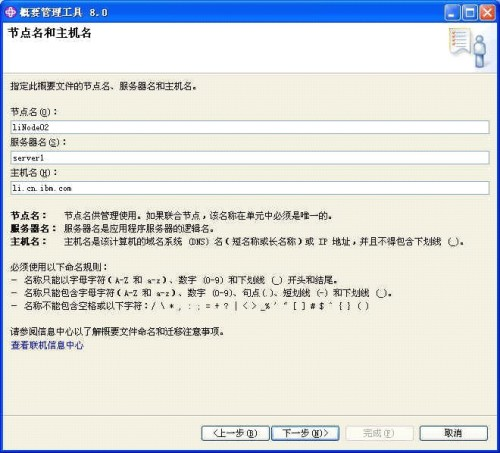Click the wizard banner profile graphic

(x=468, y=48)
